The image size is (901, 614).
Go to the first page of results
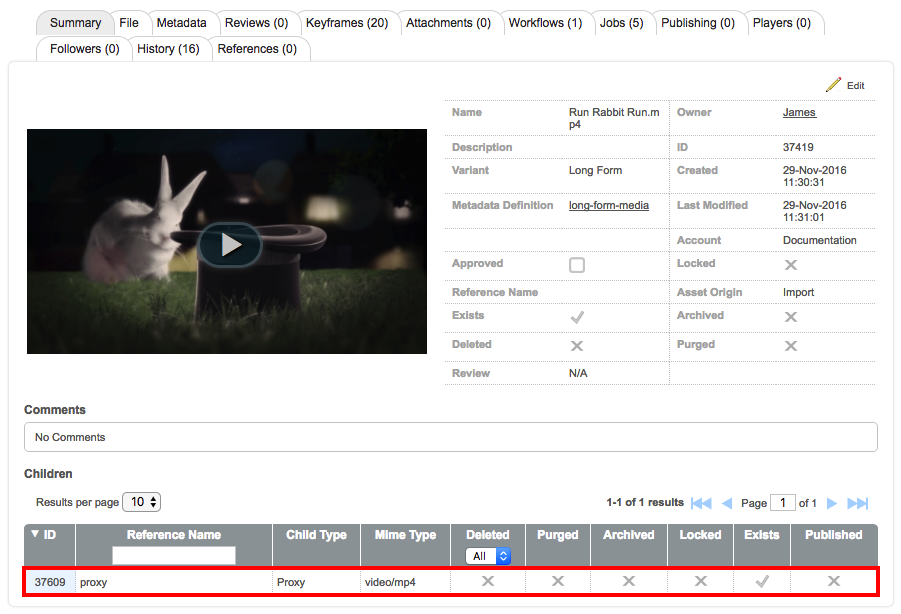(701, 503)
